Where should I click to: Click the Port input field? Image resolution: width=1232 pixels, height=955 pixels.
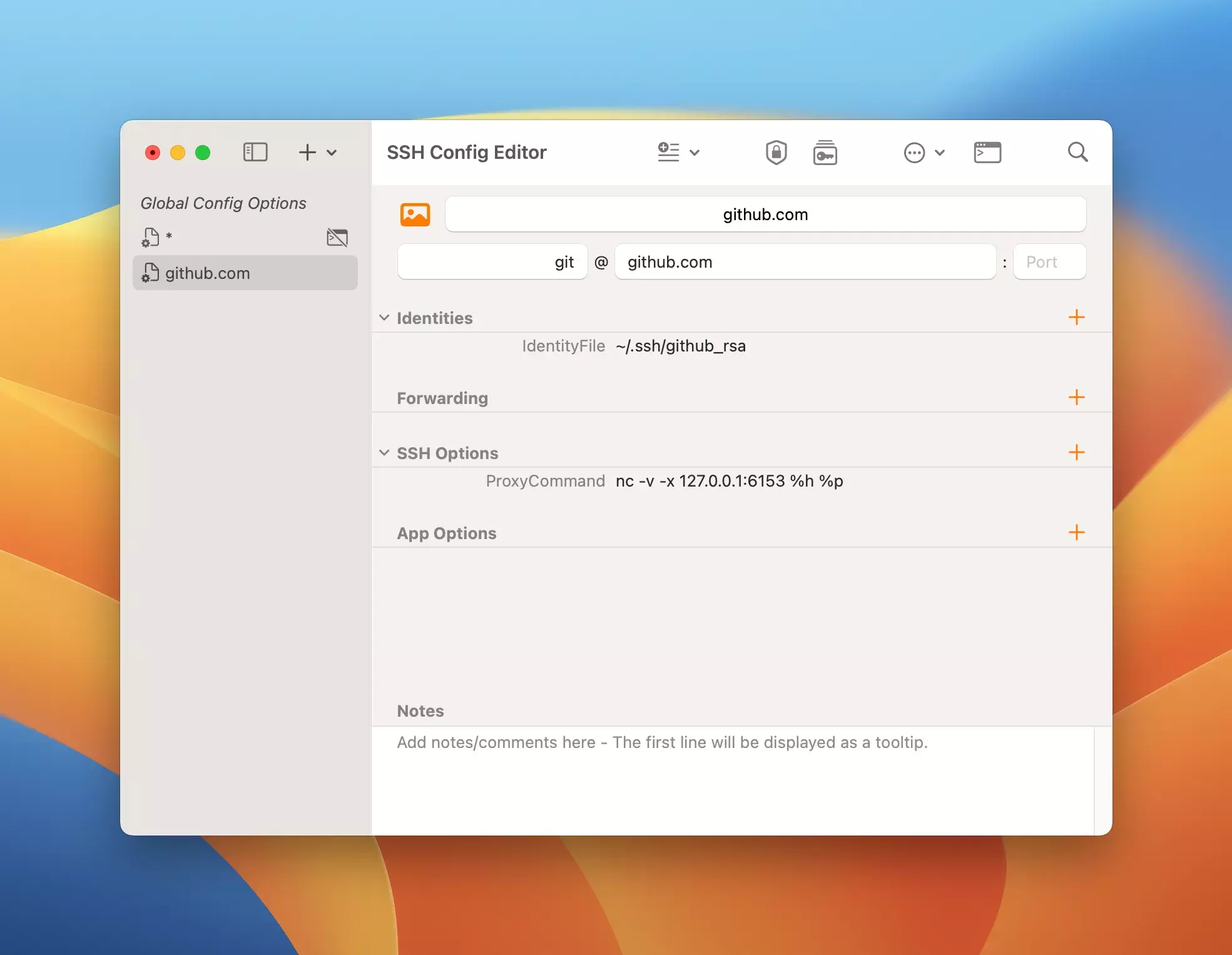click(x=1049, y=262)
